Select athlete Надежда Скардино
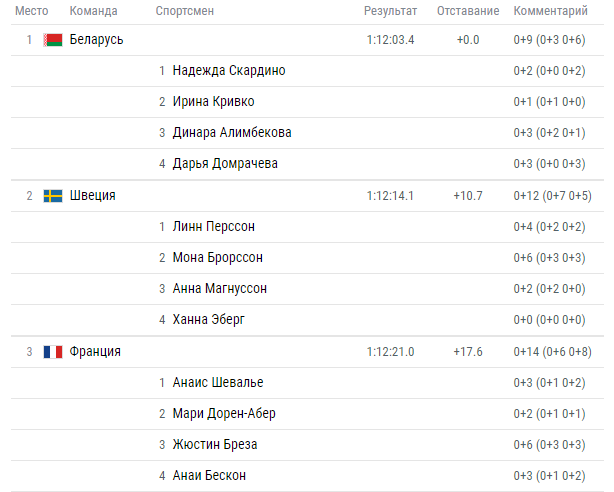 click(229, 71)
